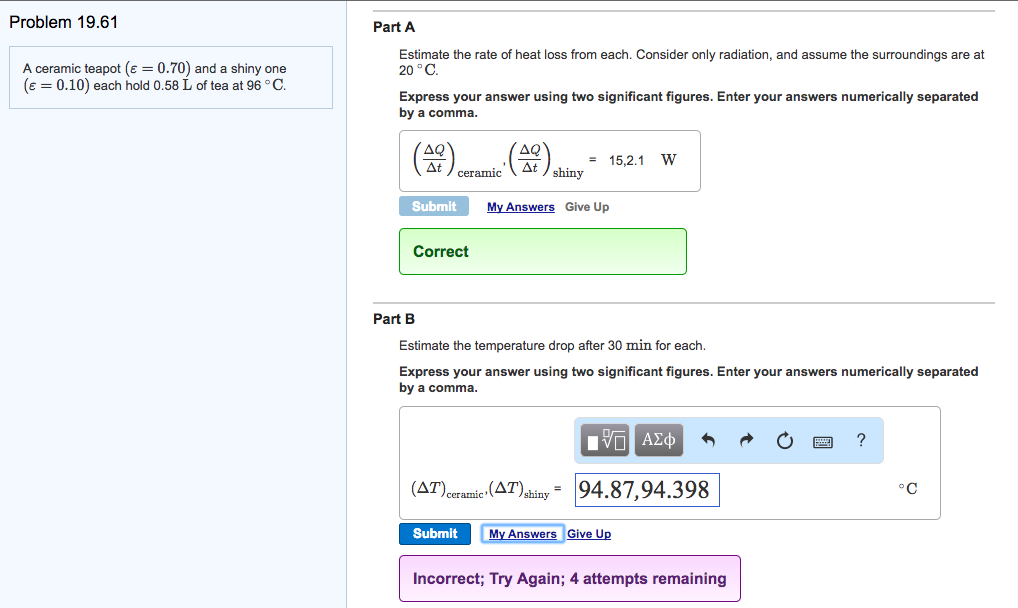Screen dimensions: 1018x608
Task: Open help with the question mark icon
Action: pyautogui.click(x=861, y=440)
